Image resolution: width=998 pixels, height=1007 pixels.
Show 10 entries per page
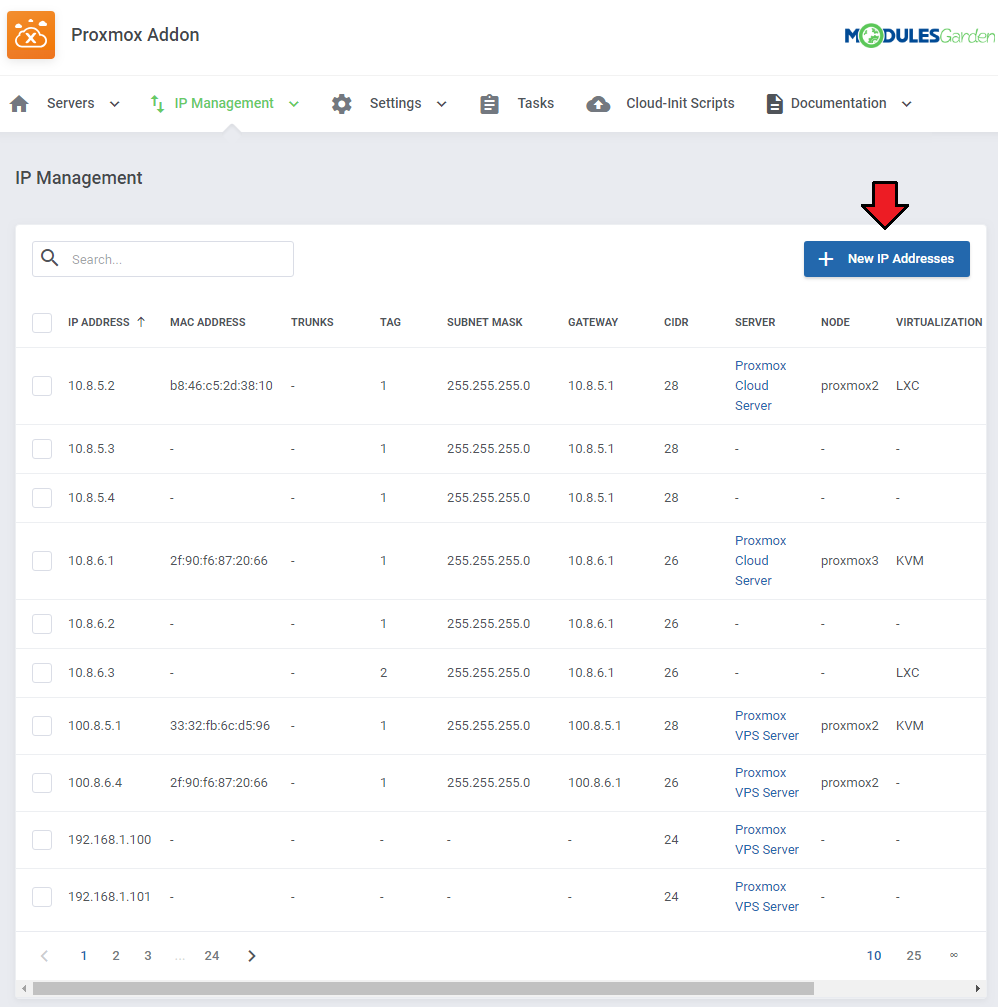pyautogui.click(x=874, y=956)
